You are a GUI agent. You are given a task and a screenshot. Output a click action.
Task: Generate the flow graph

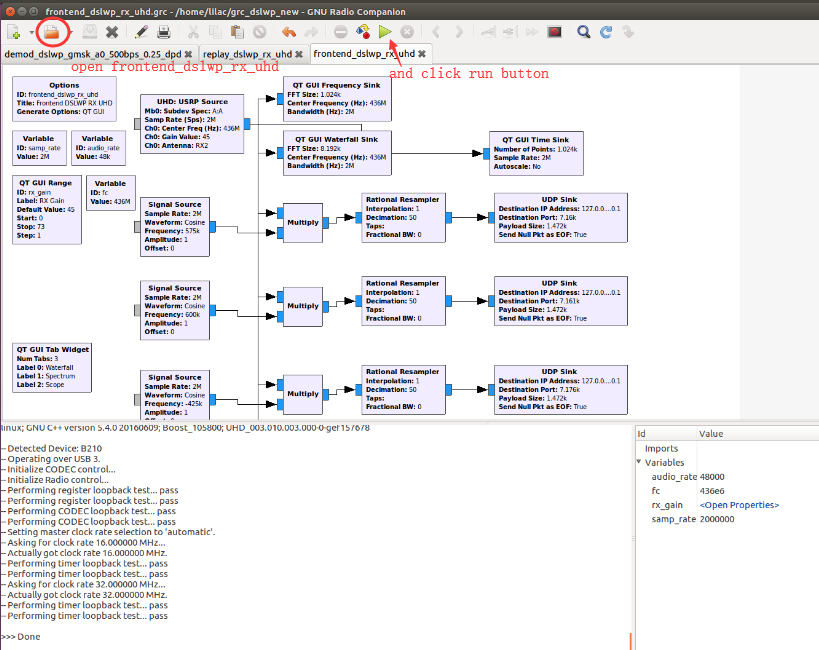(x=363, y=32)
